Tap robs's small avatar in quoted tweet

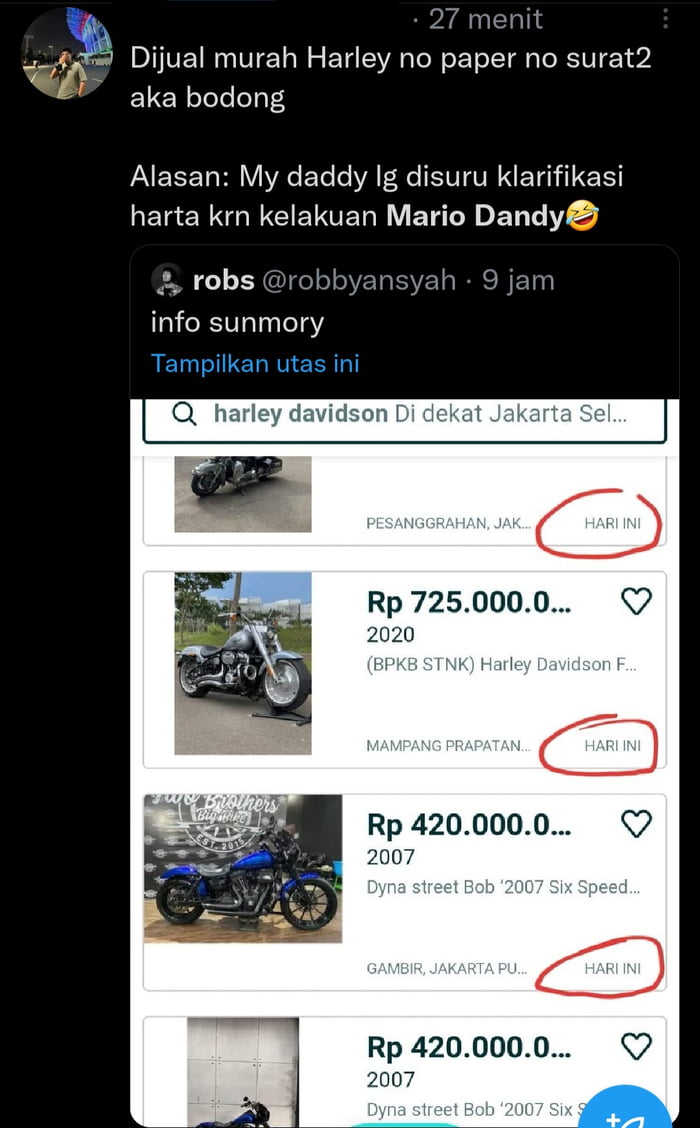coord(167,281)
